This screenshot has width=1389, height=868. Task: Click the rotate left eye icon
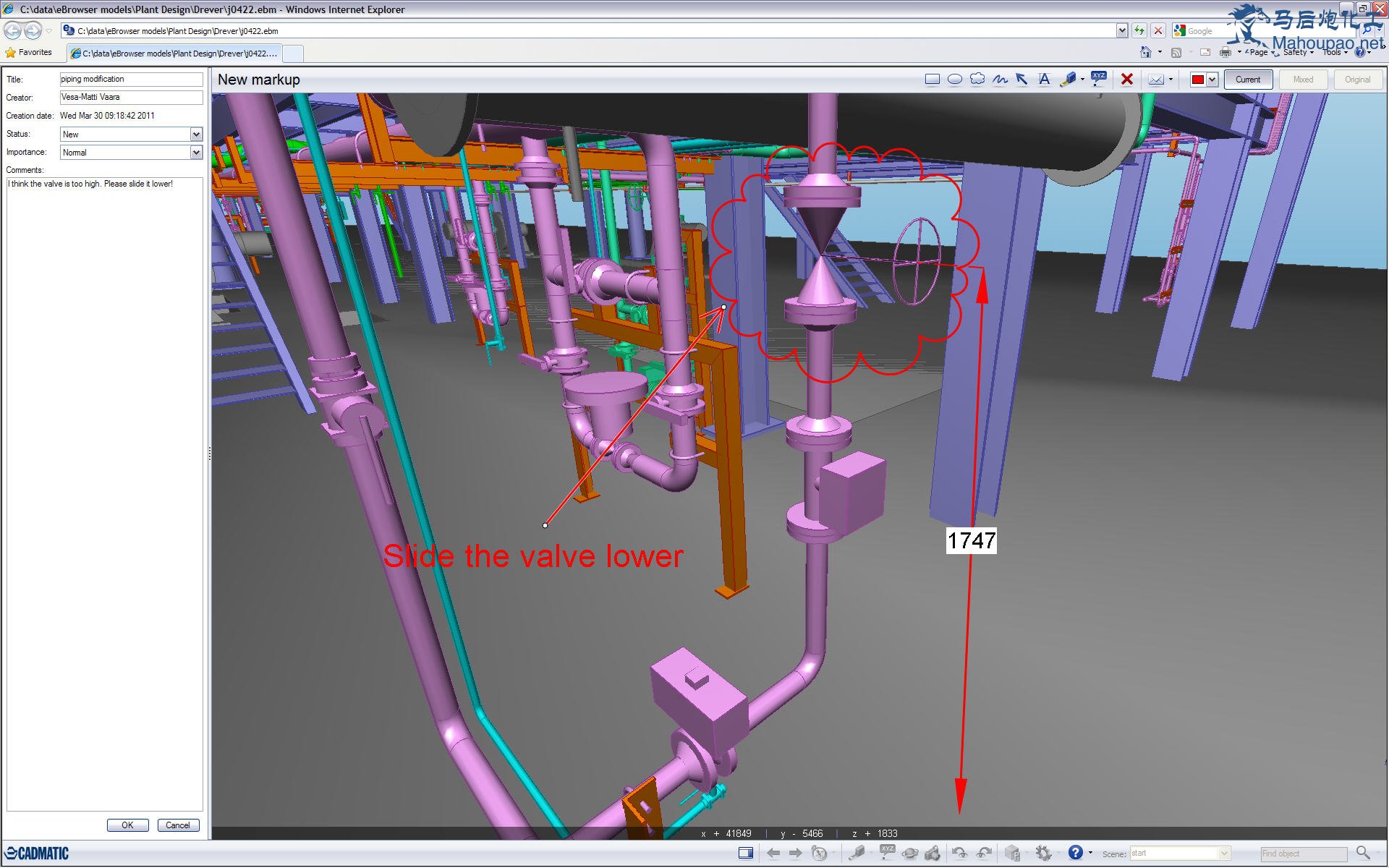[x=960, y=854]
